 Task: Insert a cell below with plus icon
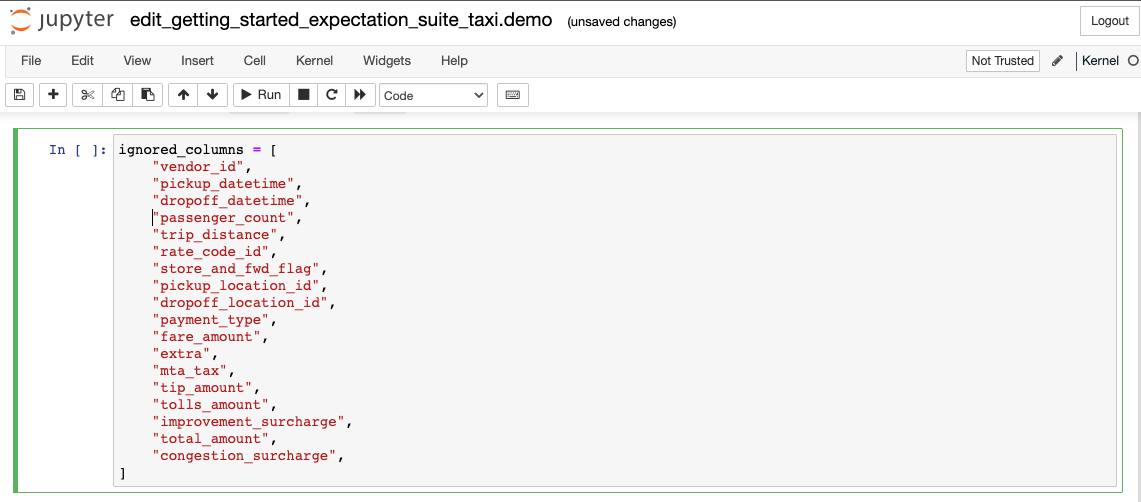click(53, 95)
